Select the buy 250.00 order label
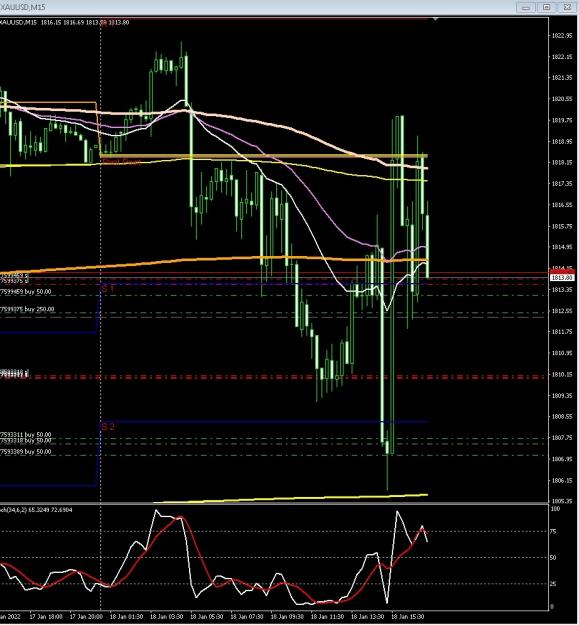 26,309
